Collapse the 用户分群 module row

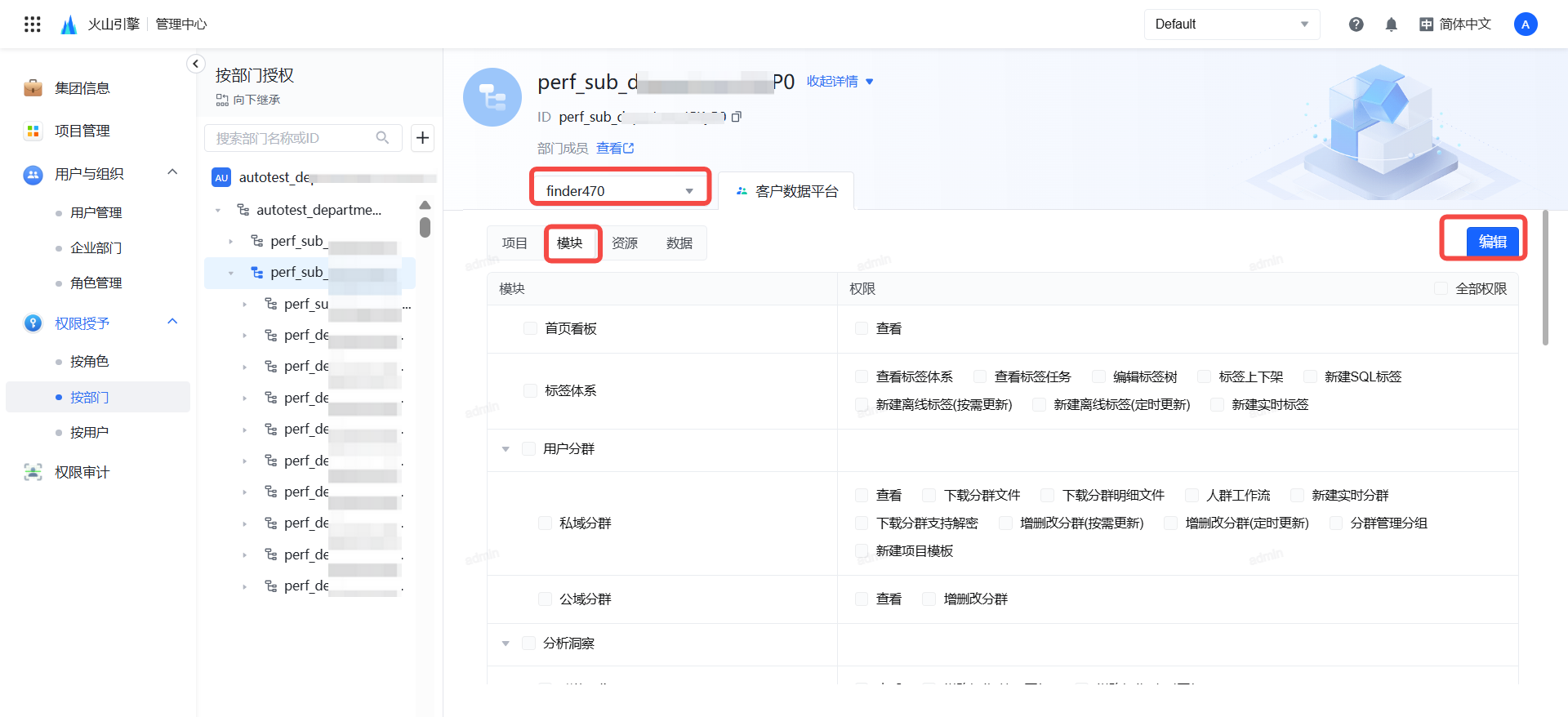pos(506,449)
